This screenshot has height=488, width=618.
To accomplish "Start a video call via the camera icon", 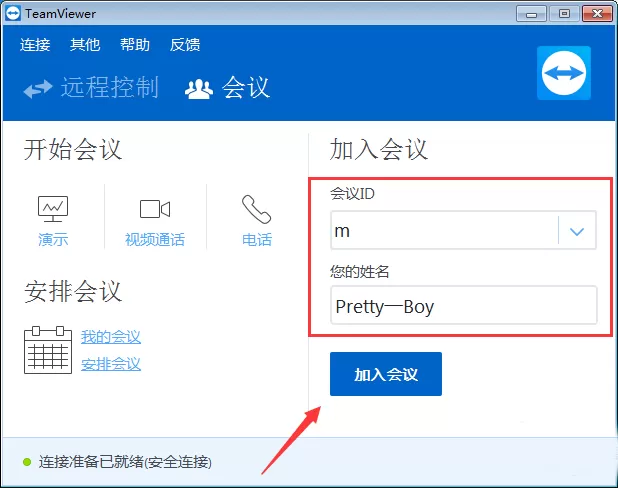I will coord(155,209).
